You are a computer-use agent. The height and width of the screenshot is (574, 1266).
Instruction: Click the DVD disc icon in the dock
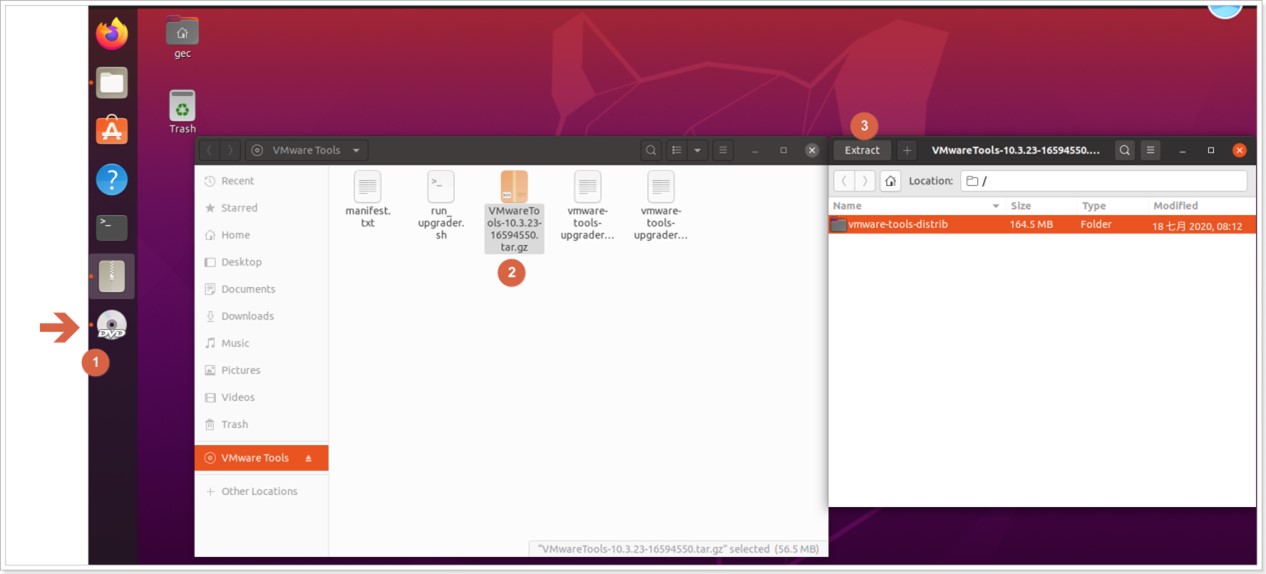pyautogui.click(x=112, y=325)
